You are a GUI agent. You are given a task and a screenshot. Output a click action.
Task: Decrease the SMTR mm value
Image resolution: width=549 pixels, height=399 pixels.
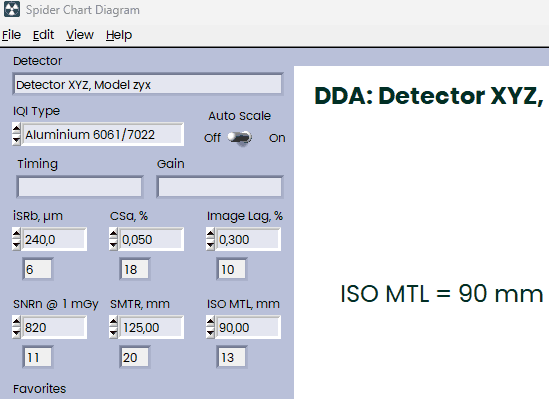[113, 332]
